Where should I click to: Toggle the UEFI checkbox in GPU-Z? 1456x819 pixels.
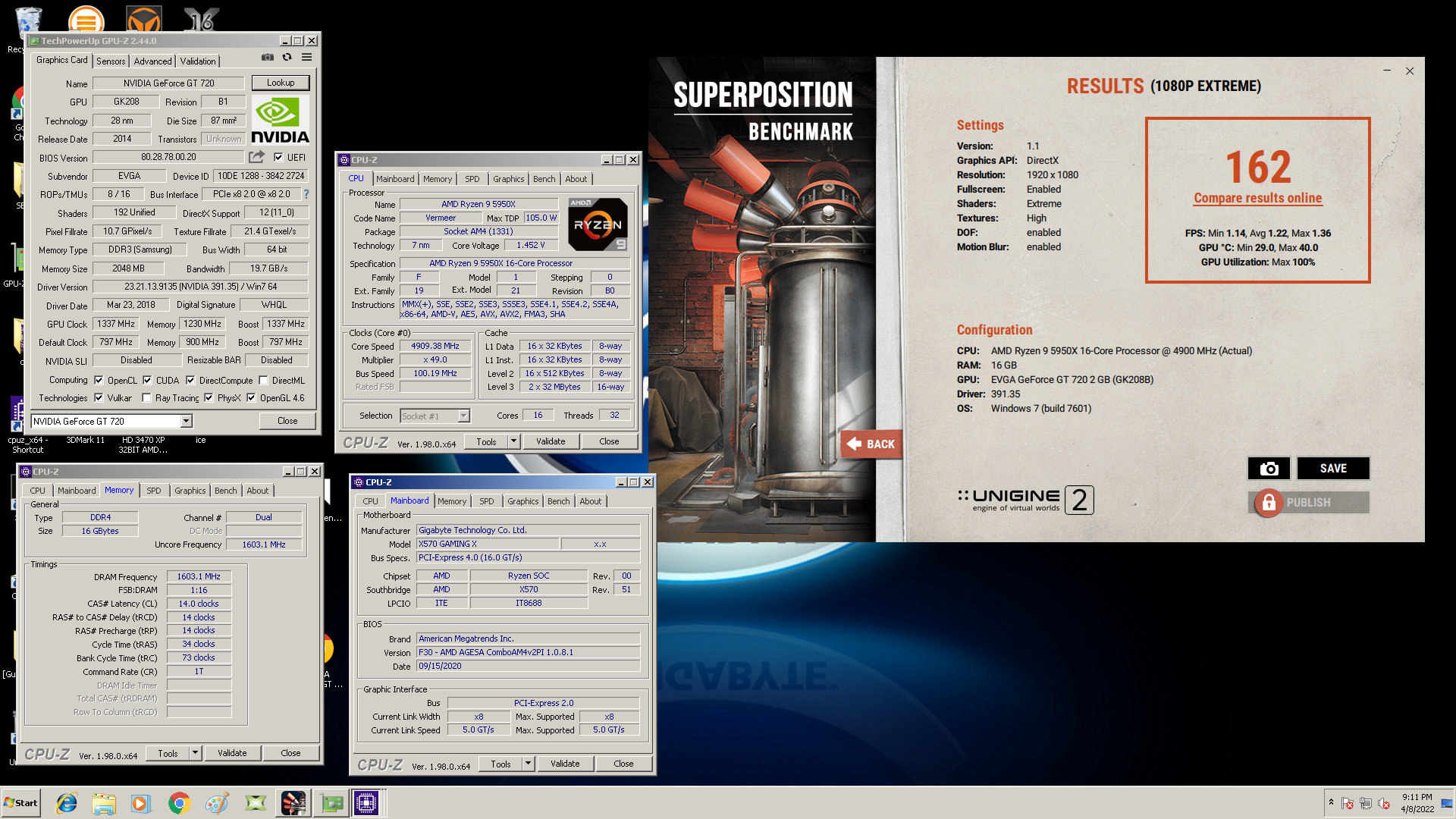coord(278,158)
